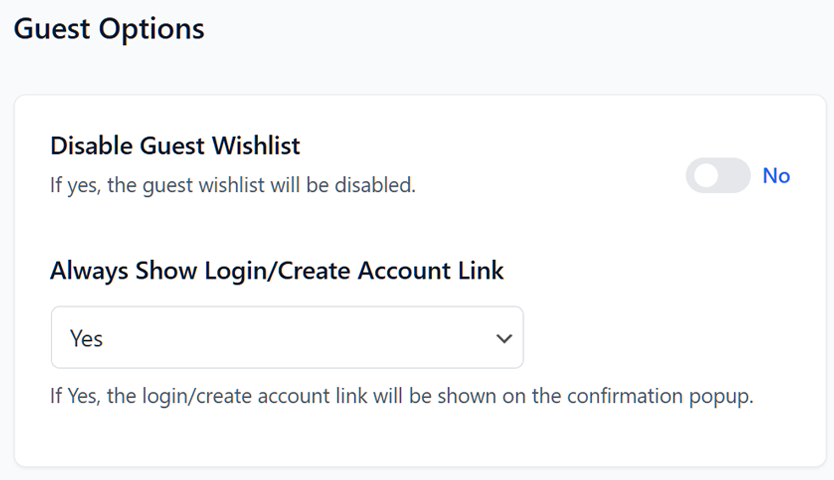Viewport: 834px width, 480px height.
Task: Open the Always Show Login/Create Account Link dropdown
Action: point(287,338)
